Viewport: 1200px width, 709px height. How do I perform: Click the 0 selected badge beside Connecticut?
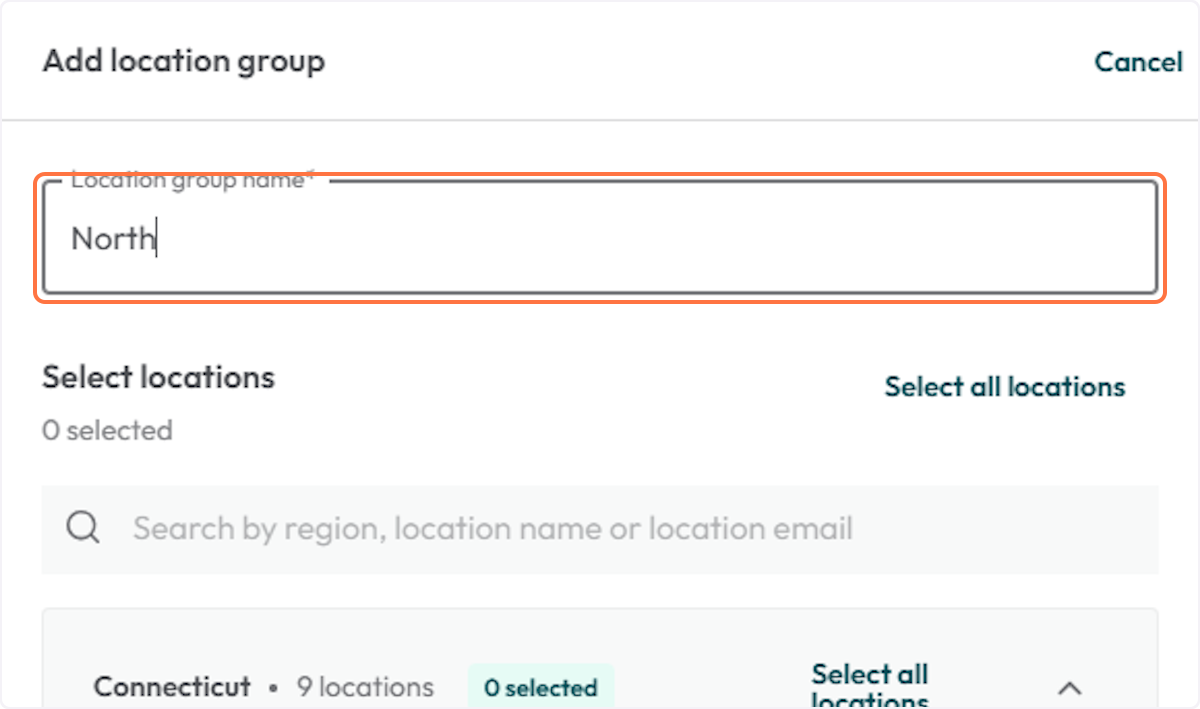click(541, 687)
